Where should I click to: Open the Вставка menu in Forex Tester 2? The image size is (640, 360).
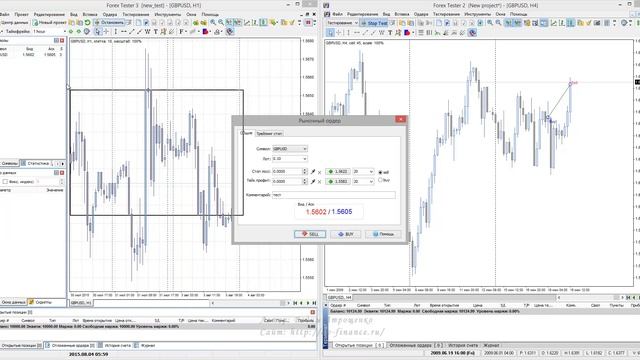pos(402,14)
